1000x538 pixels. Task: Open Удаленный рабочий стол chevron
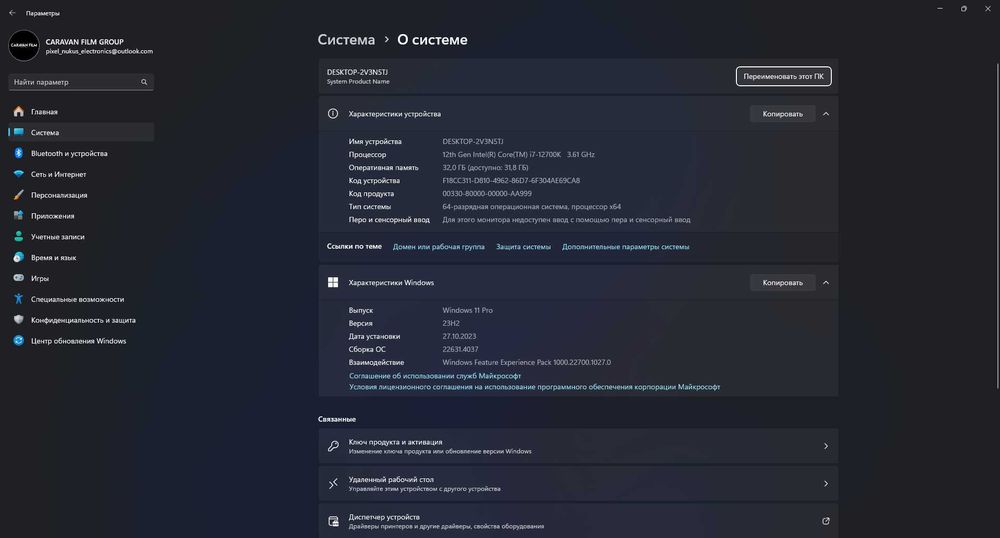click(x=826, y=484)
